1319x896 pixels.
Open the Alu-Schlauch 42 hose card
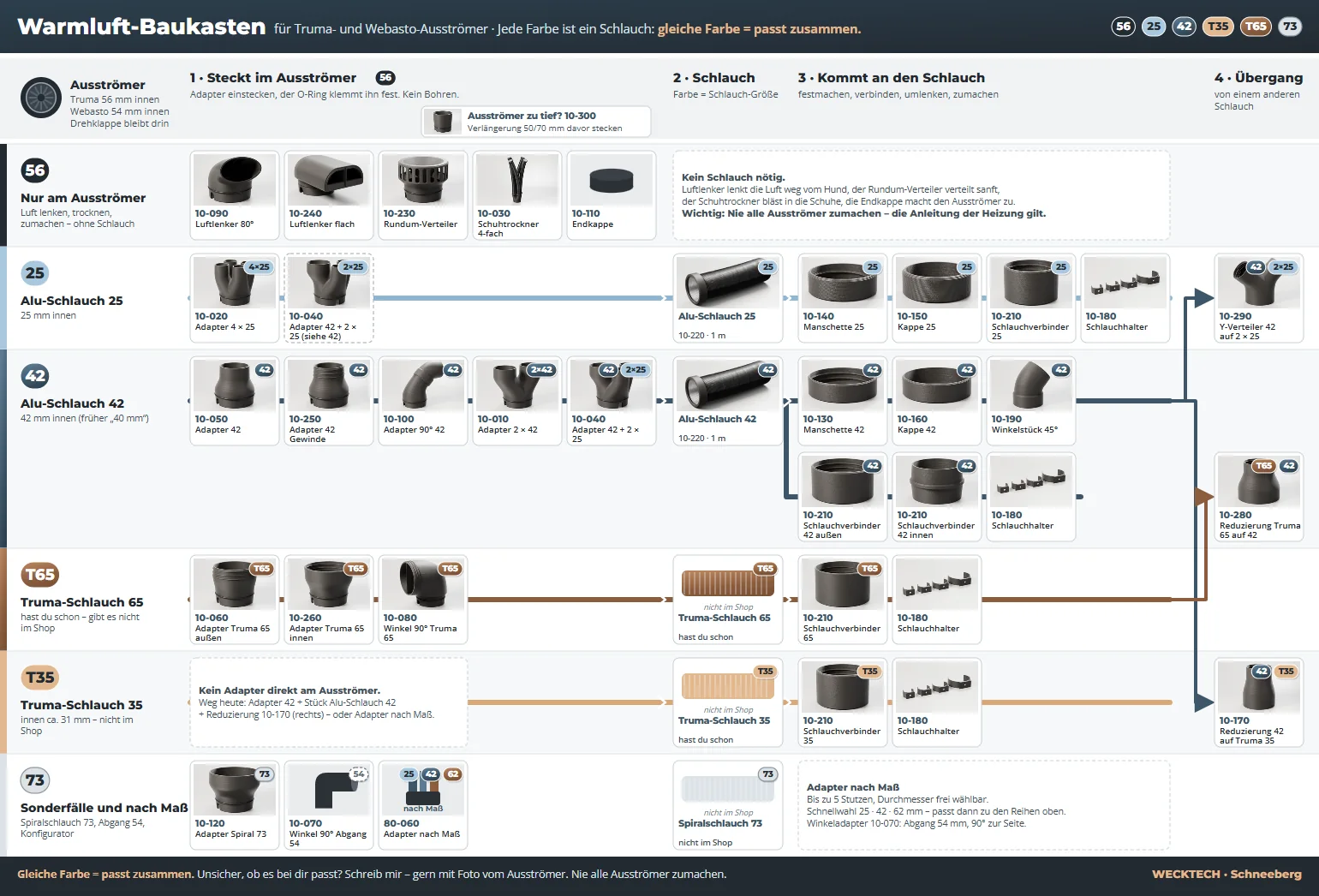[x=728, y=401]
